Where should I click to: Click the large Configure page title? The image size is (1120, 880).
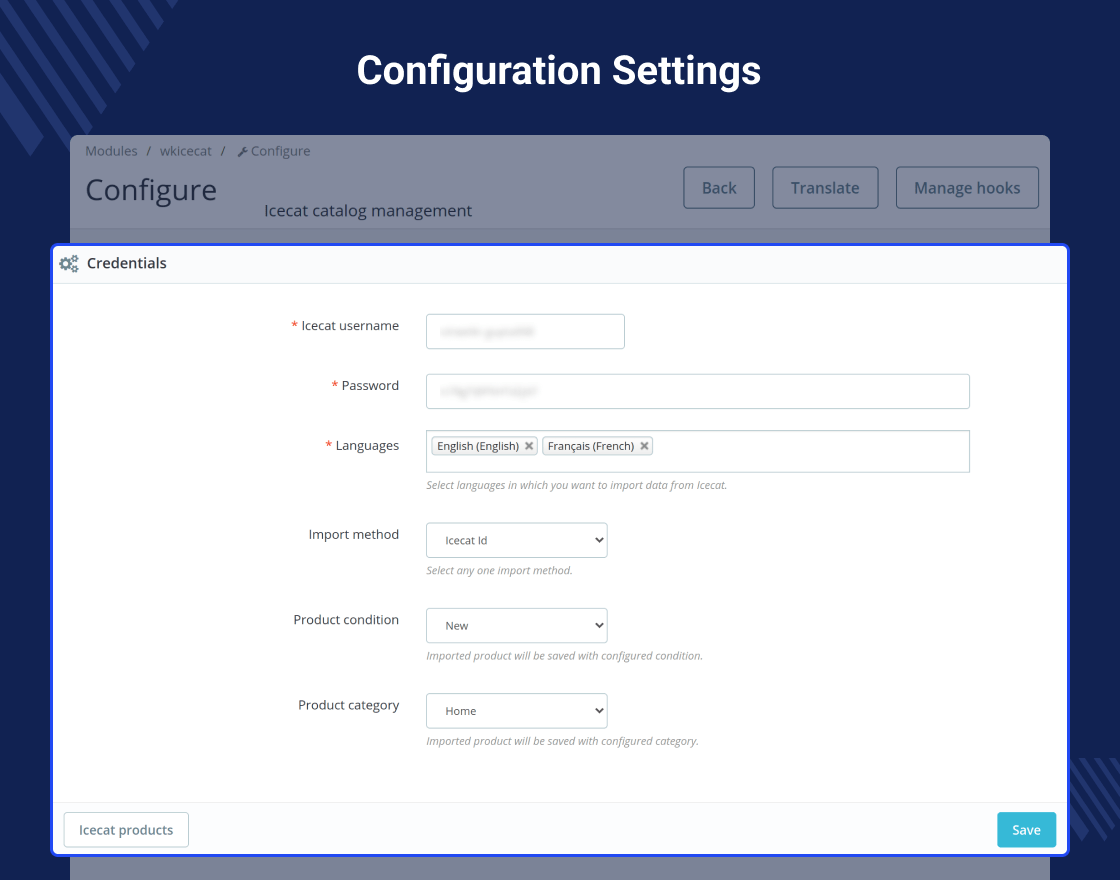click(x=151, y=190)
